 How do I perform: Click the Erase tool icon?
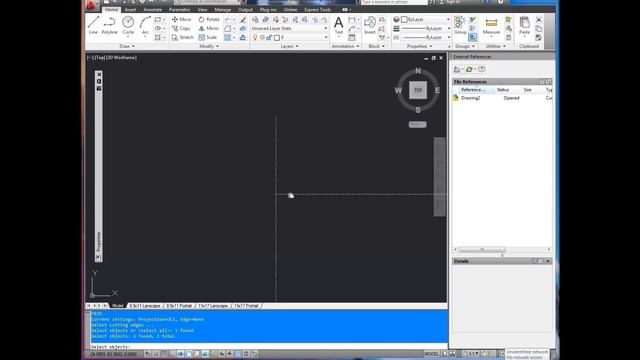pos(243,19)
